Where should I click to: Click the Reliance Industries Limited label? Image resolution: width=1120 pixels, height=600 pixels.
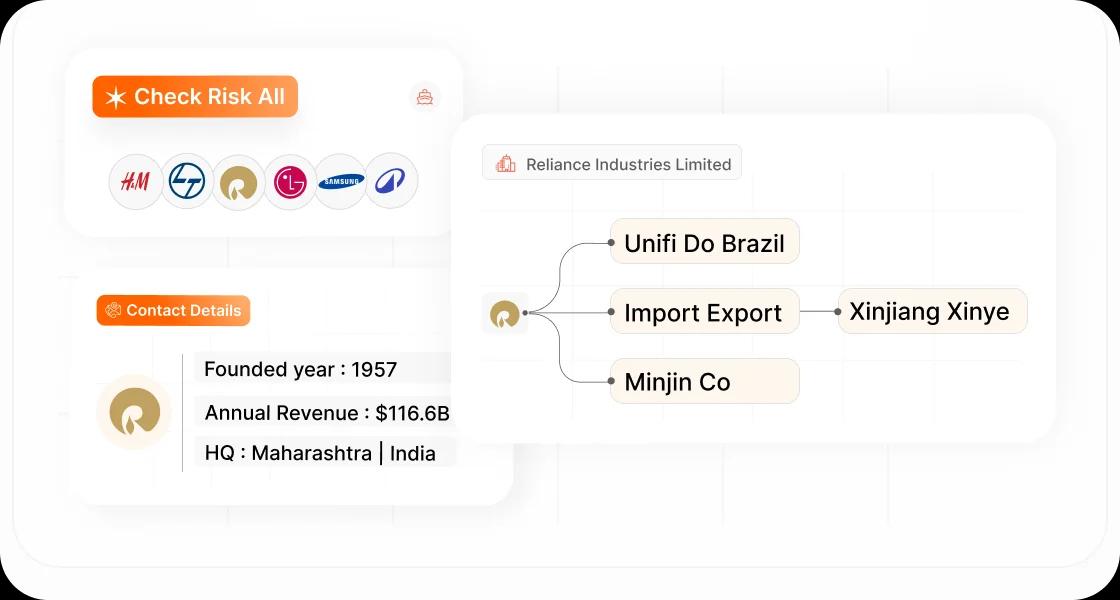(x=628, y=164)
